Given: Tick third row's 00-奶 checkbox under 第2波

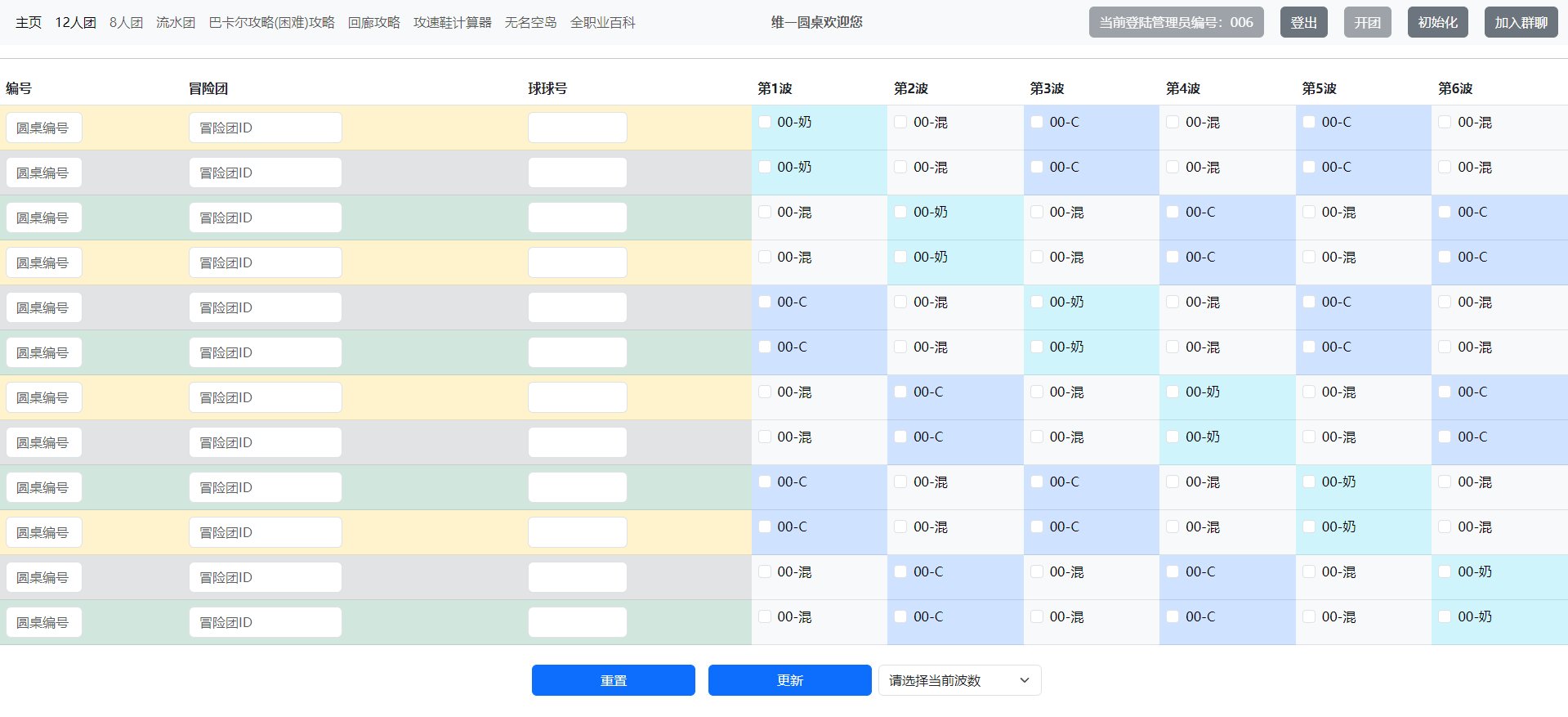Looking at the screenshot, I should point(900,212).
